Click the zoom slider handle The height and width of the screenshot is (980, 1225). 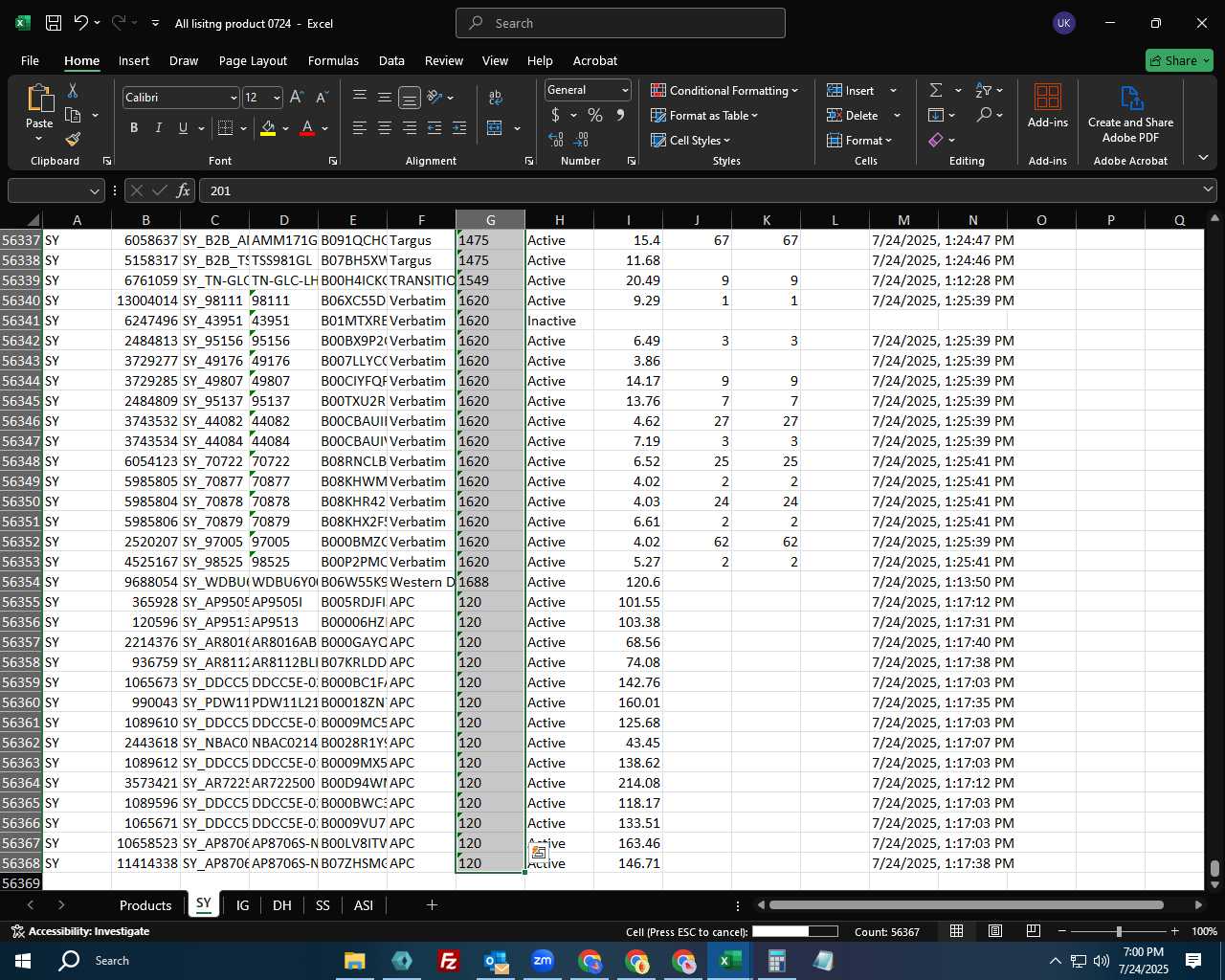click(1119, 931)
